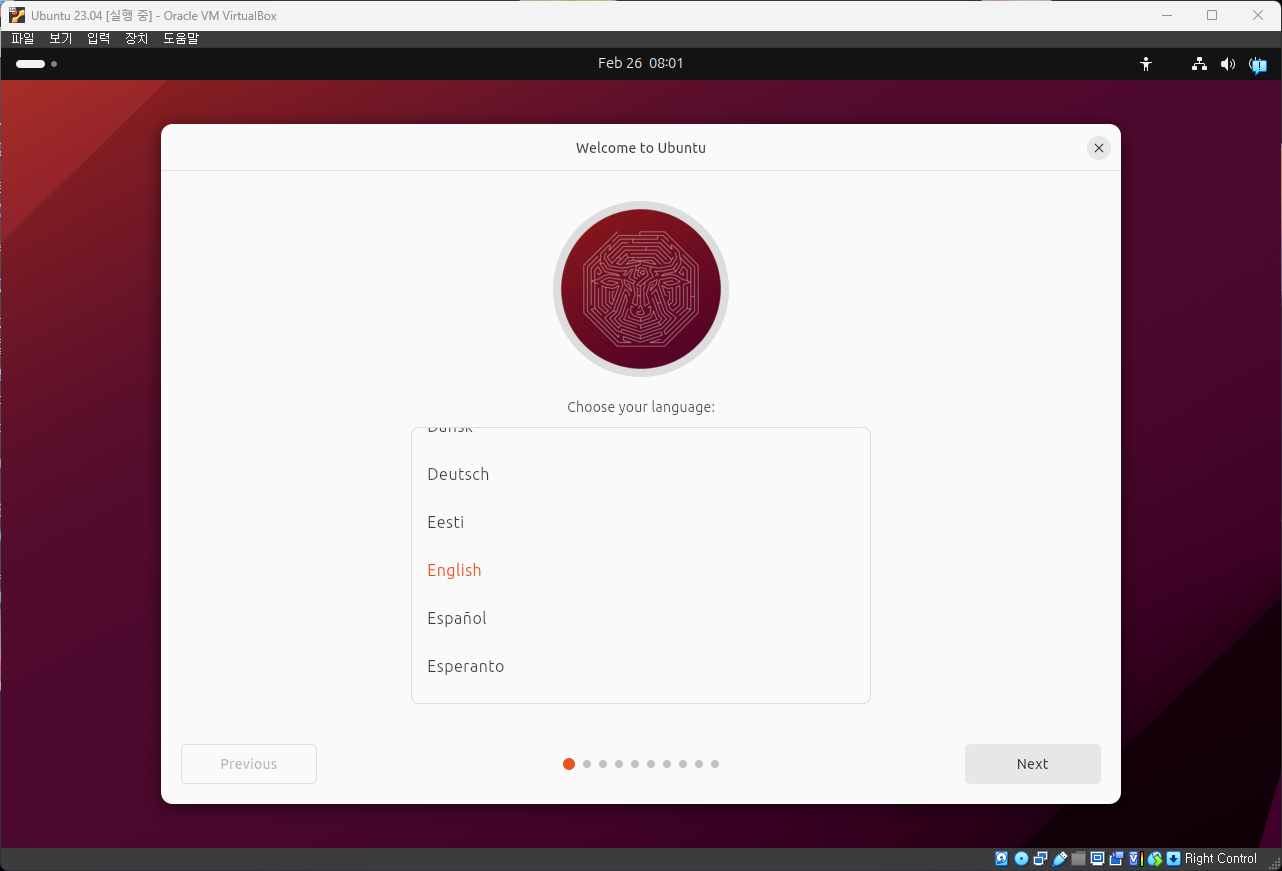
Task: Open the accessibility menu icon
Action: (1146, 64)
